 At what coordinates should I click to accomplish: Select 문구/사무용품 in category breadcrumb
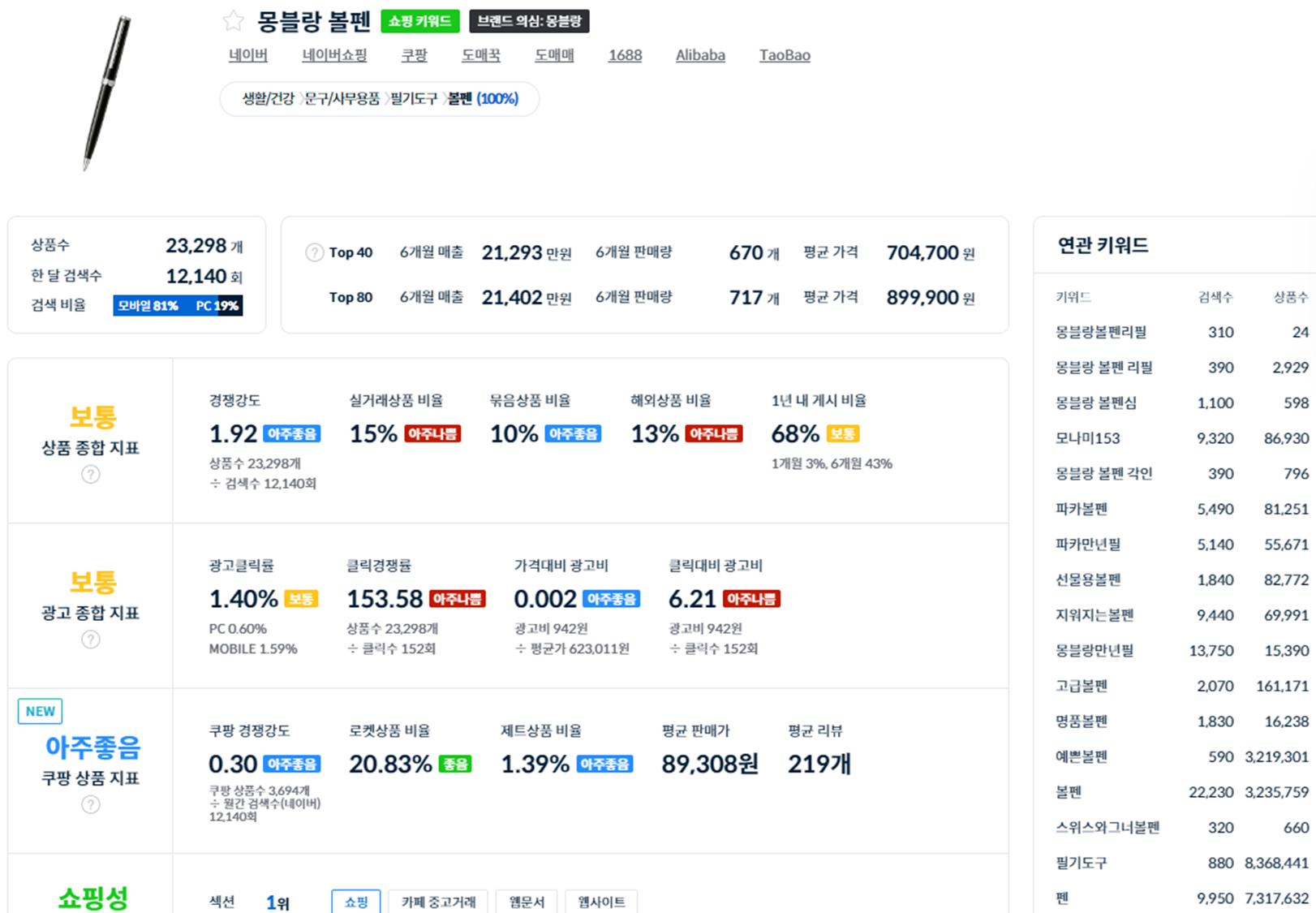342,99
